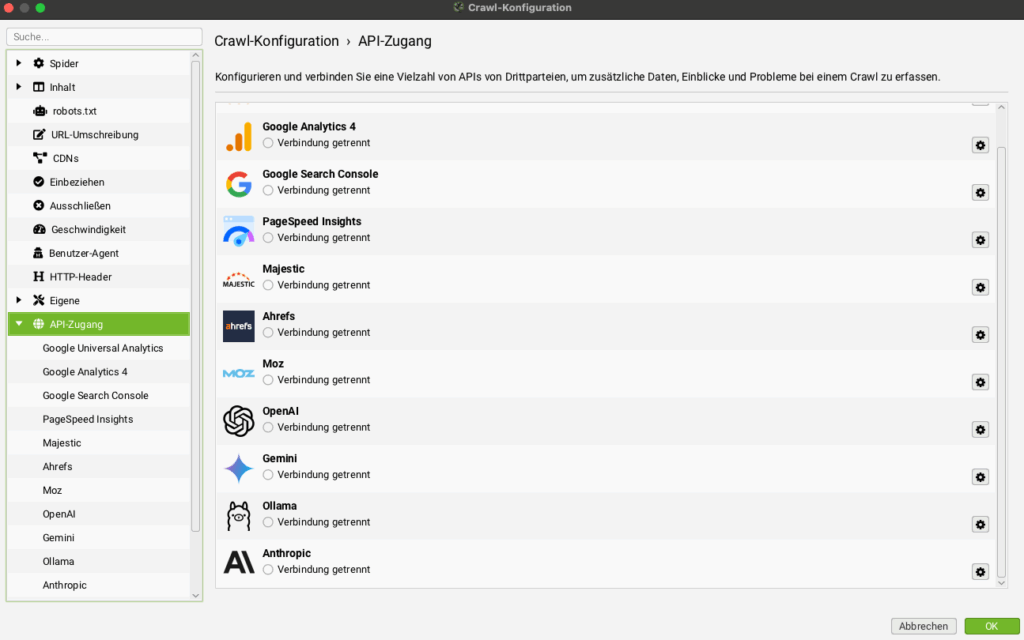The height and width of the screenshot is (640, 1024).
Task: Collapse the API-Zugang tree section
Action: pos(18,324)
